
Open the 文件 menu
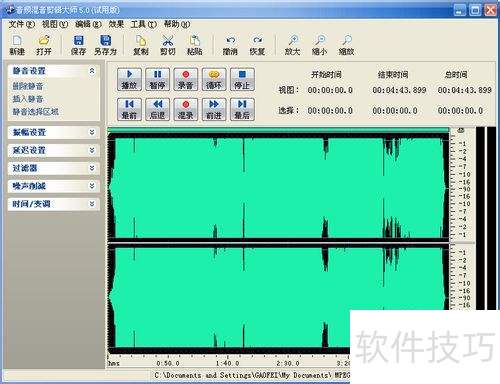[x=21, y=24]
